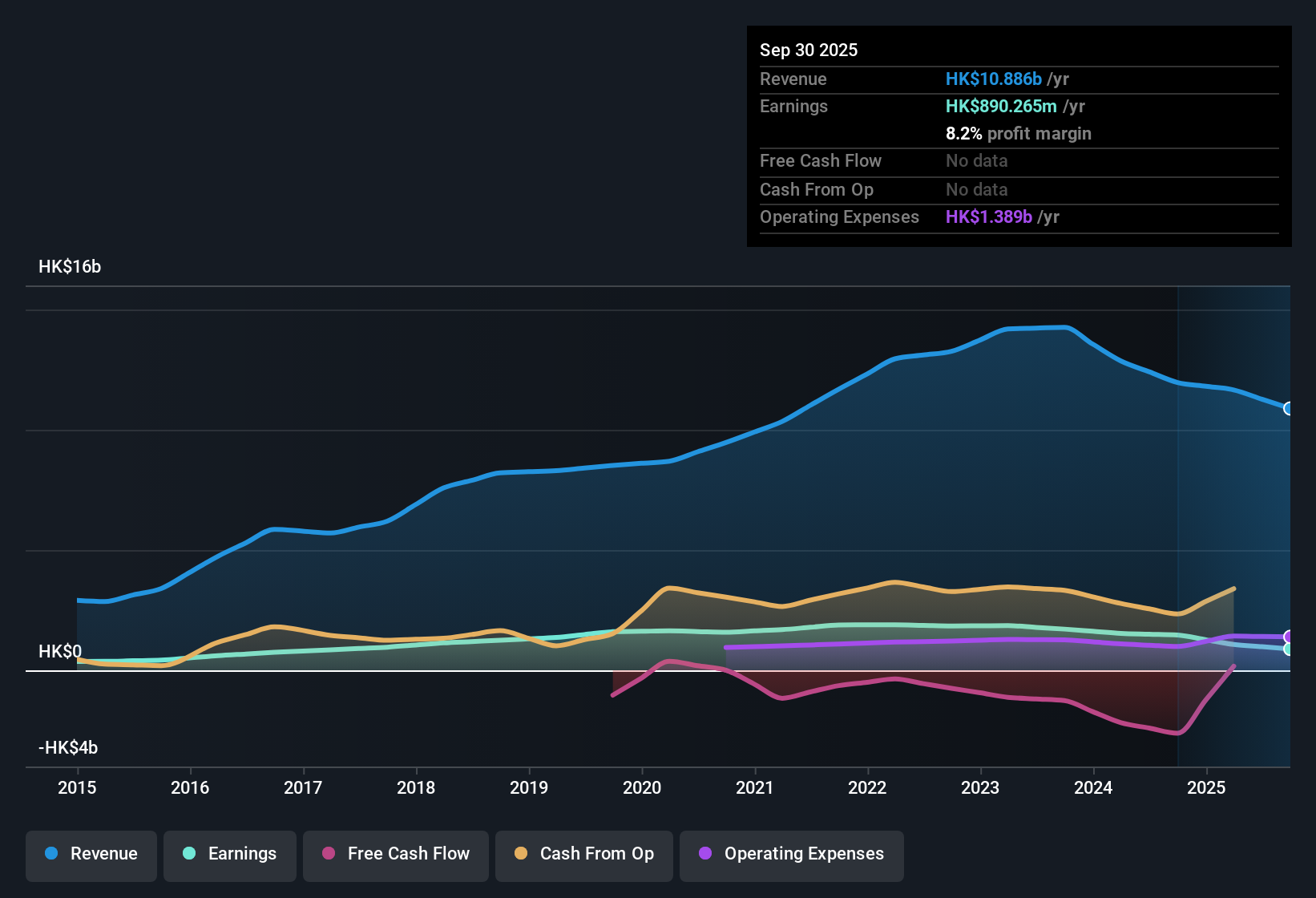Click the purple Operating Expenses legend dot

pos(705,854)
